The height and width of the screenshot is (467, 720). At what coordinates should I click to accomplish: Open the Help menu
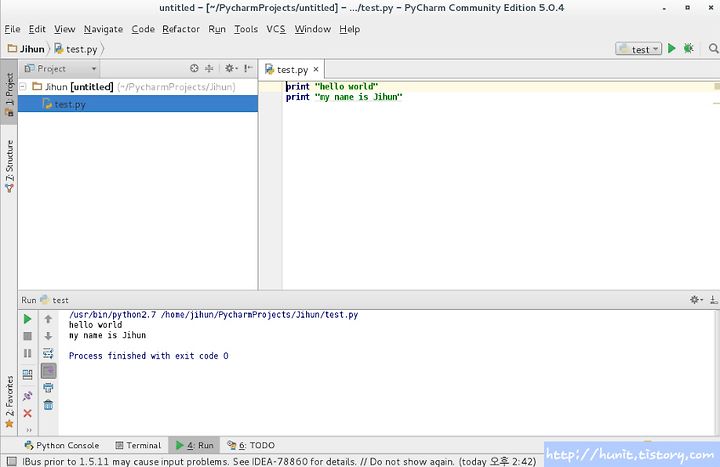pos(349,29)
